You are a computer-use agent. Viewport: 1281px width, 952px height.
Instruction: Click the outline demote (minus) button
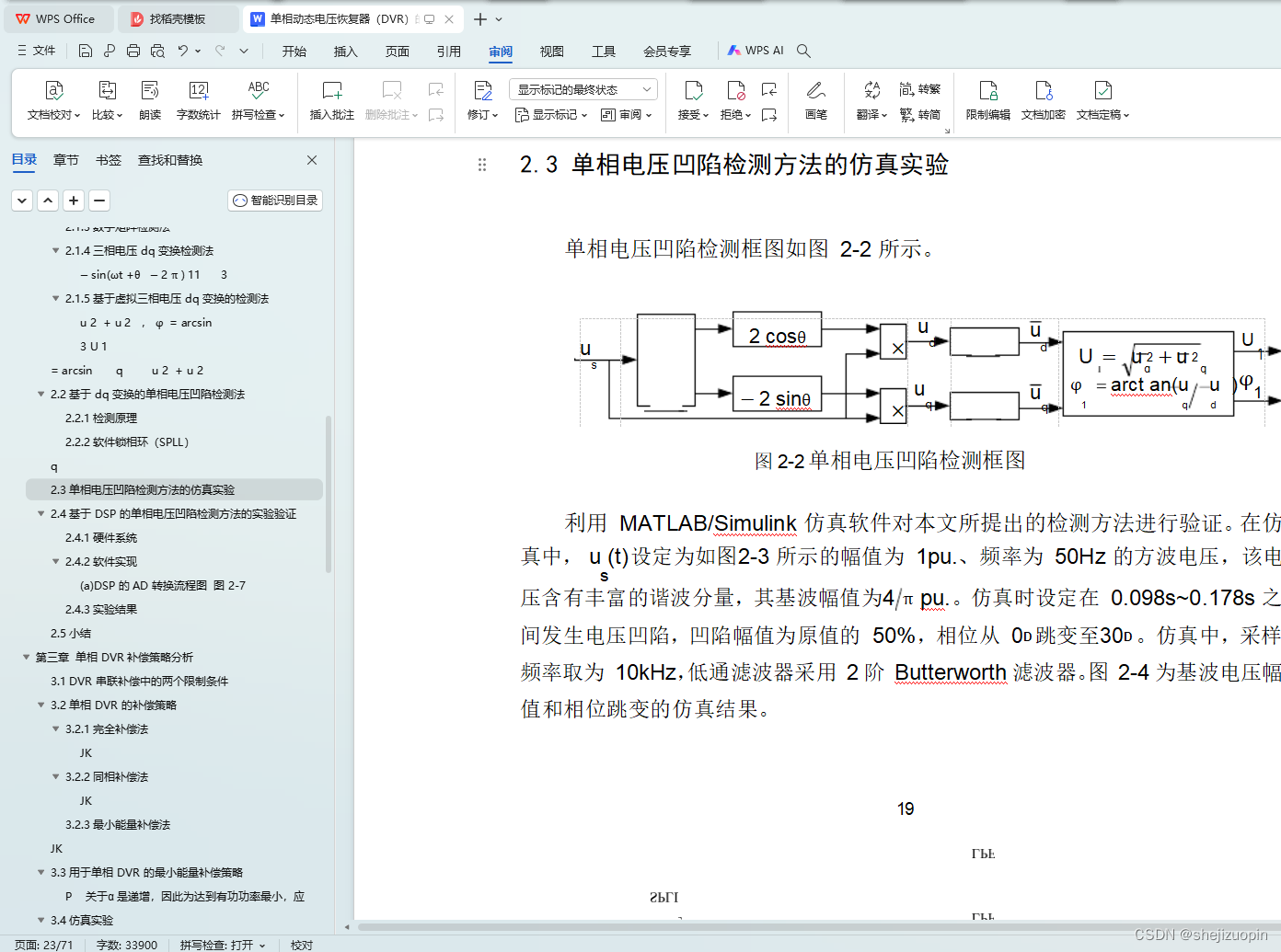(x=100, y=201)
